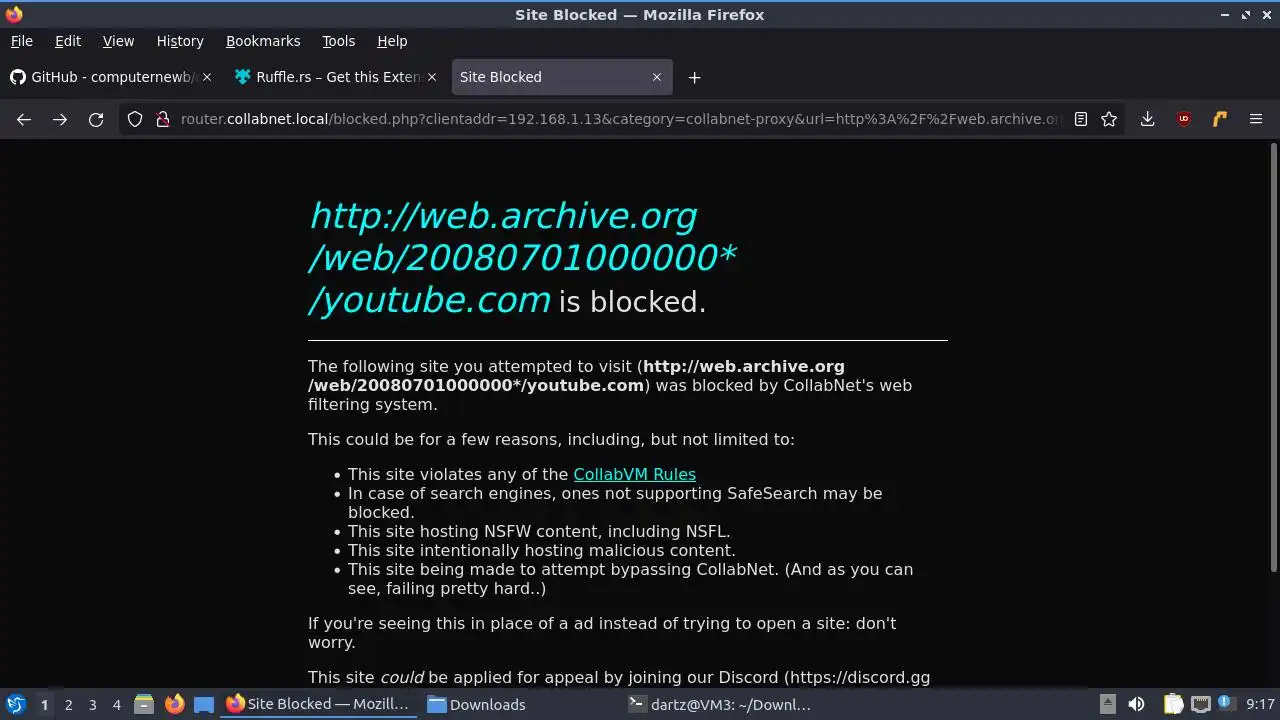1280x720 pixels.
Task: Open the Edit menu
Action: (68, 41)
